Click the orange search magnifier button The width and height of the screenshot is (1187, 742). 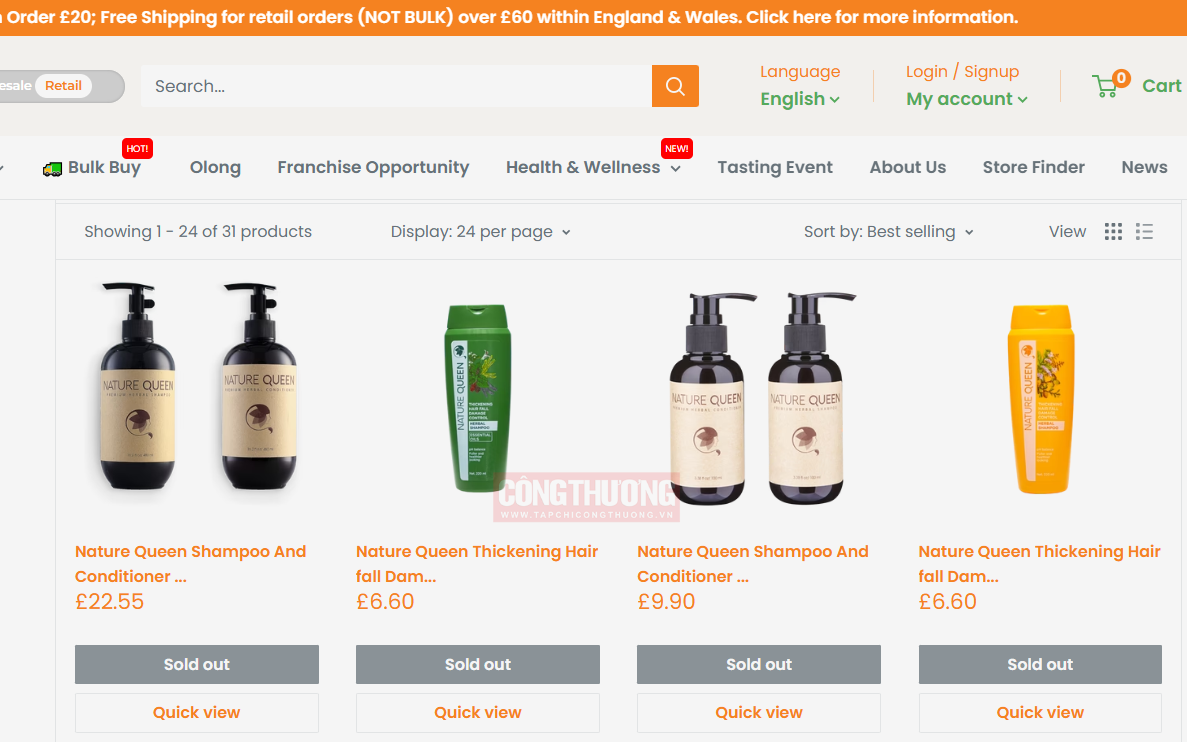click(675, 86)
